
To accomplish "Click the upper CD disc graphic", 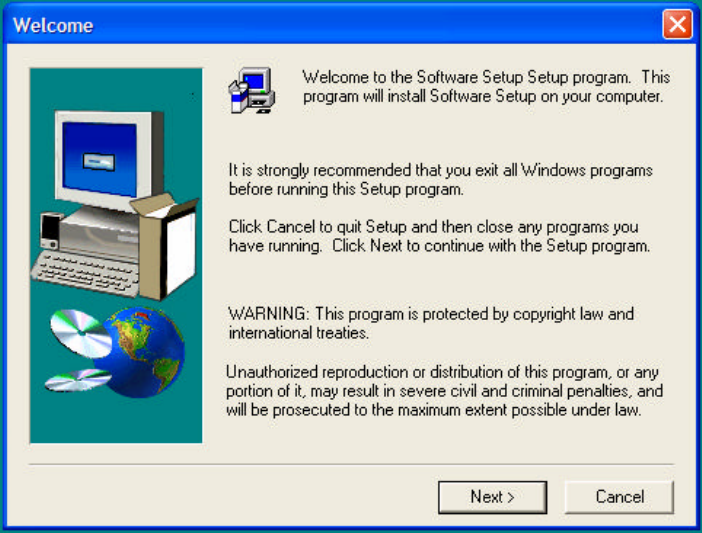I will (x=81, y=333).
